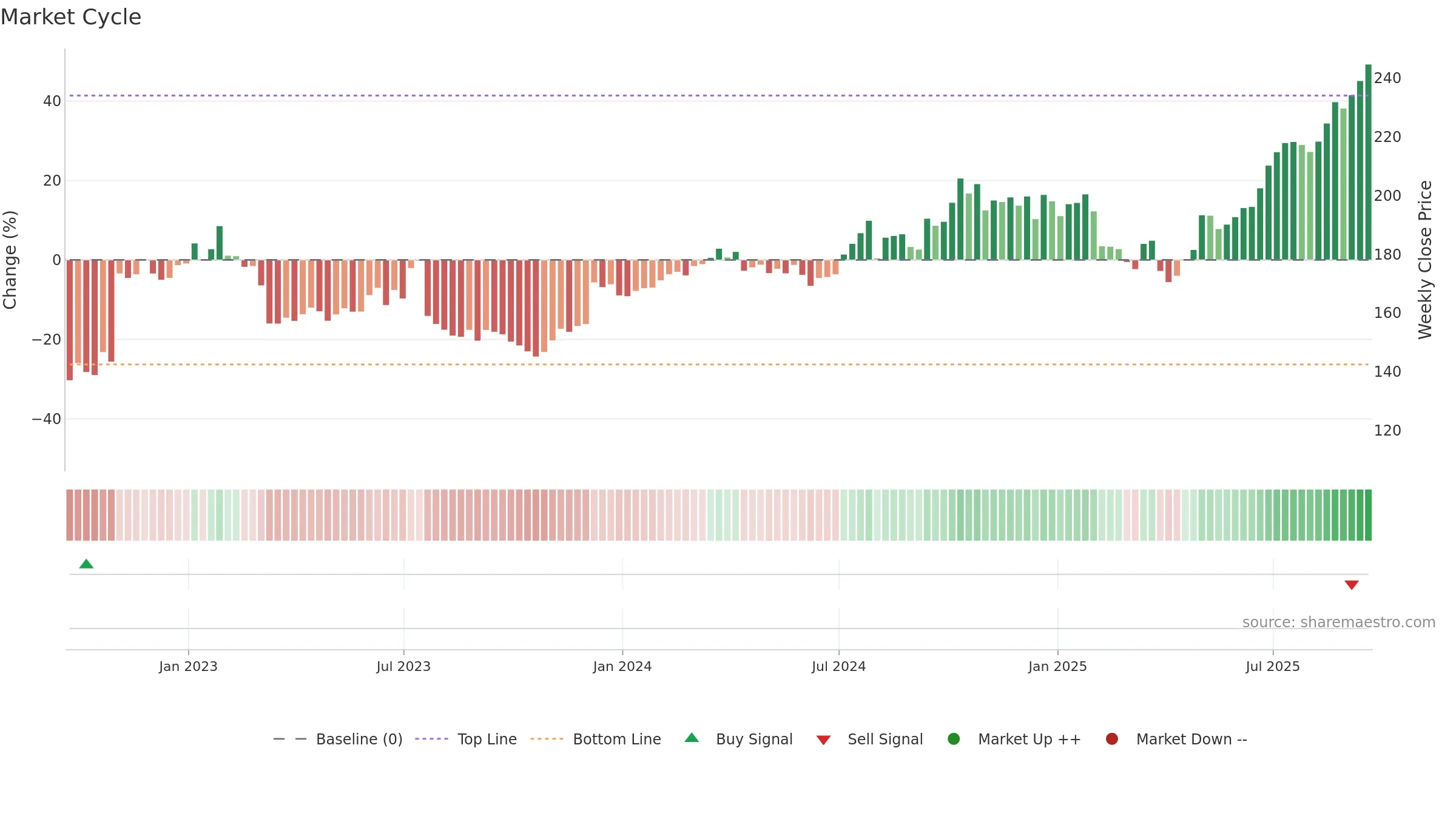The width and height of the screenshot is (1456, 819).
Task: Toggle the Sell Signal legend entry
Action: (x=869, y=739)
